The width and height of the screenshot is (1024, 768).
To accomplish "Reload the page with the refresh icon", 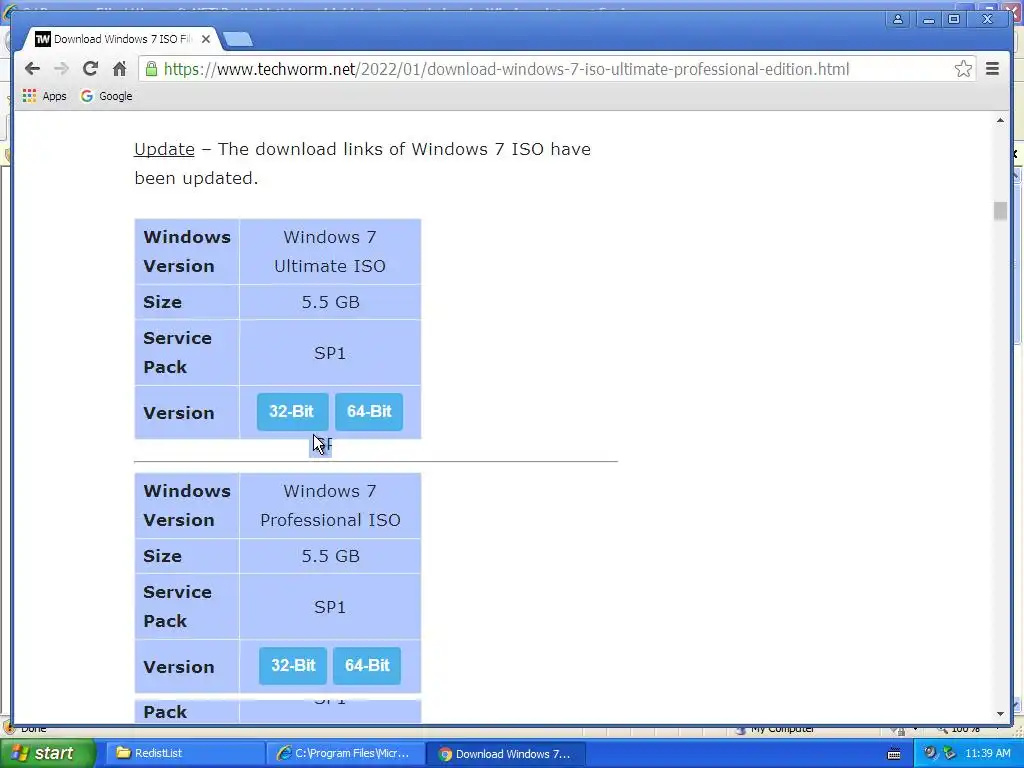I will [x=90, y=69].
